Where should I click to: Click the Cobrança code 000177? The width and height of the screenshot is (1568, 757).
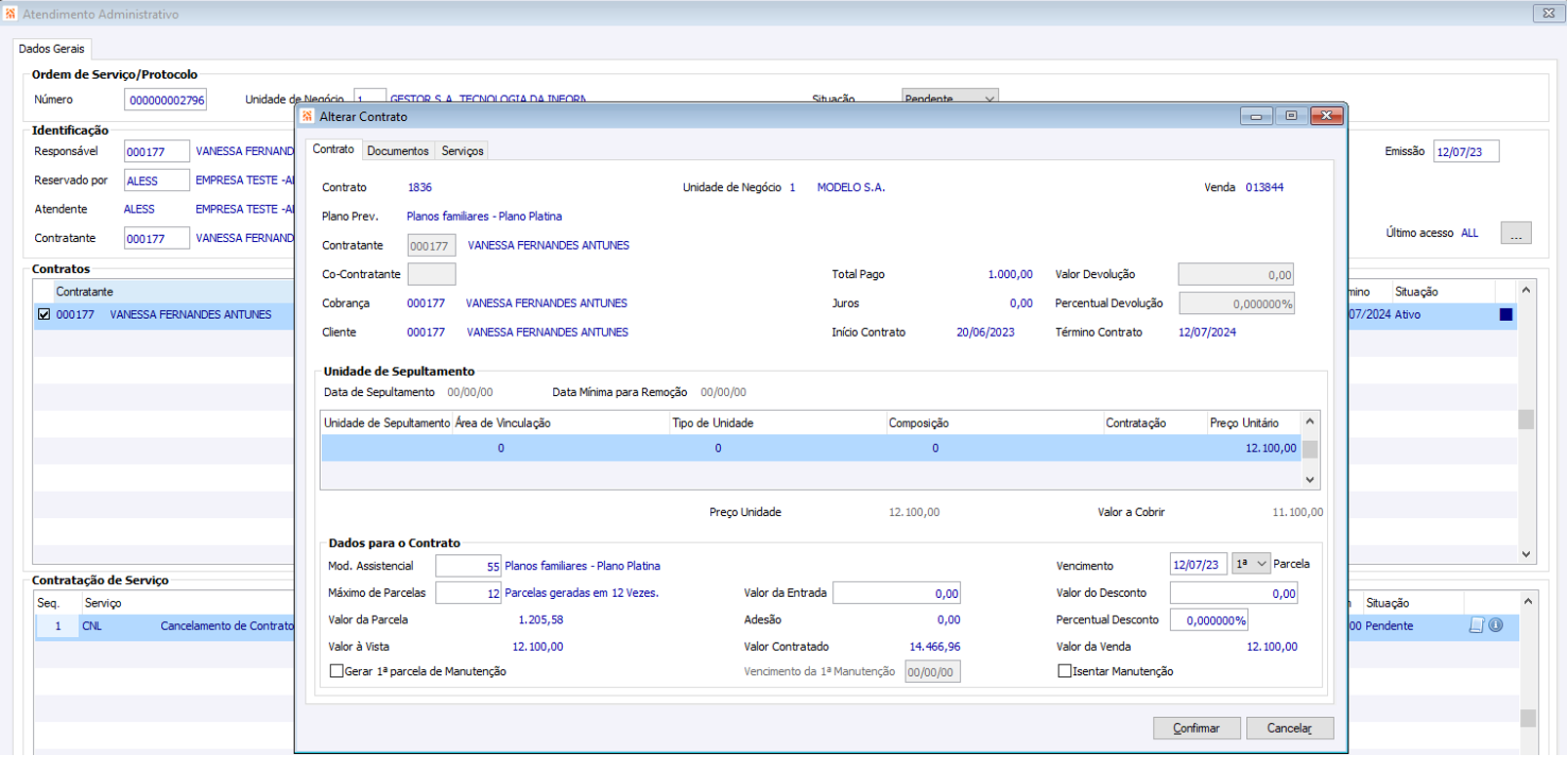[x=425, y=303]
